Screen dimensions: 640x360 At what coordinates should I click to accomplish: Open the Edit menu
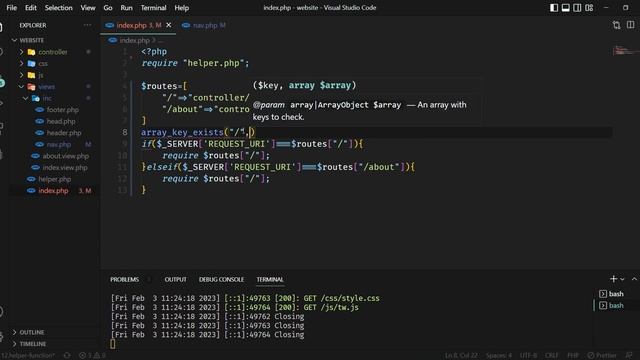click(x=31, y=8)
